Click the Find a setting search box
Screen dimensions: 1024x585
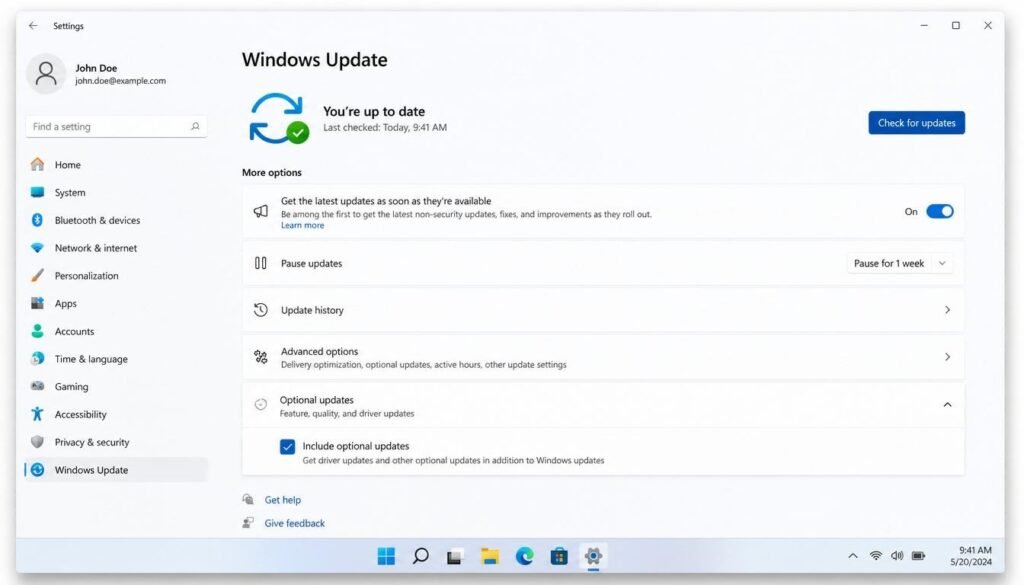click(x=116, y=126)
